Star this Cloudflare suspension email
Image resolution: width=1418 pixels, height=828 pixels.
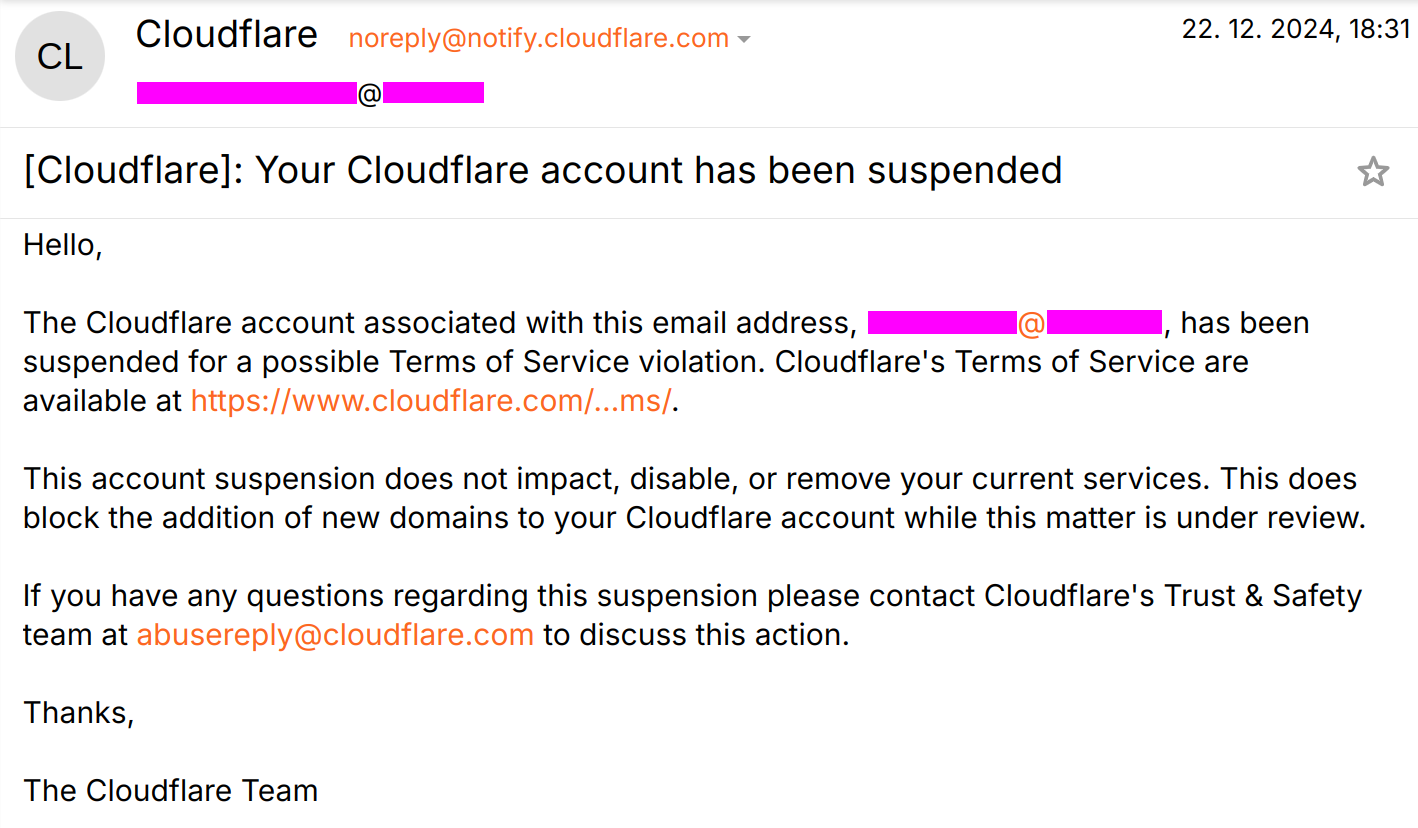pos(1373,172)
